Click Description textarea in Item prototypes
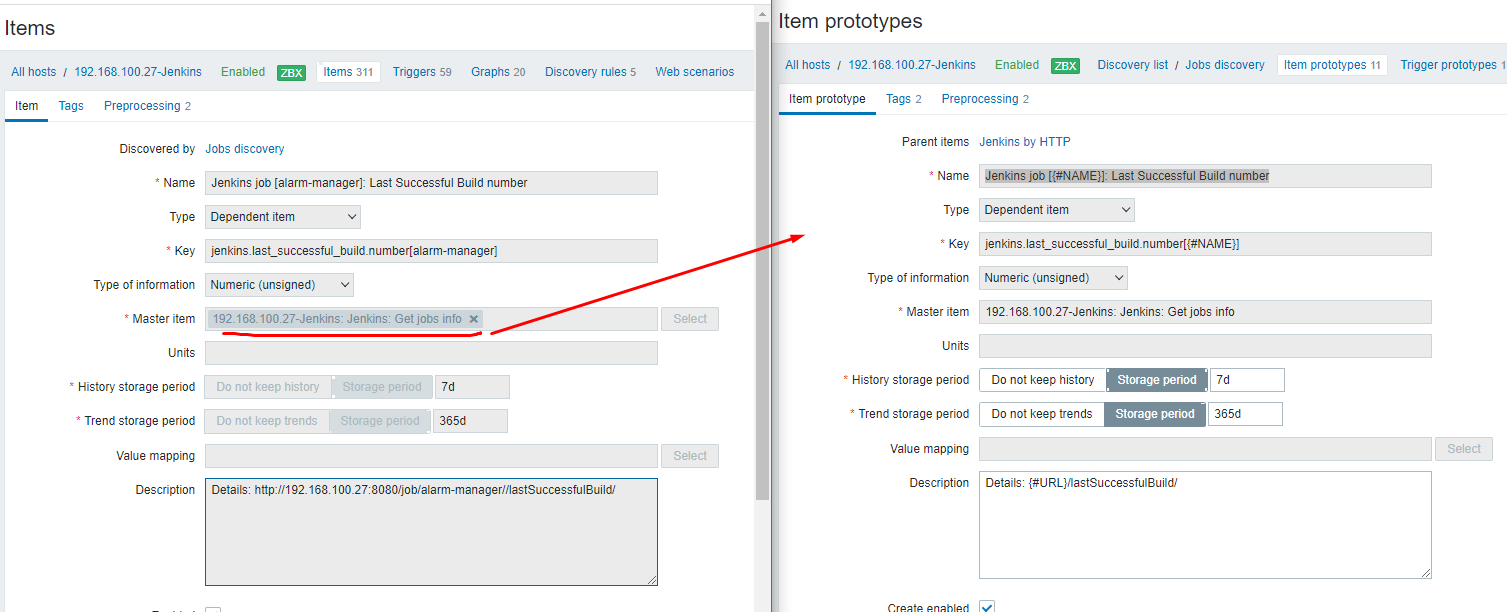This screenshot has width=1507, height=612. (x=1205, y=525)
